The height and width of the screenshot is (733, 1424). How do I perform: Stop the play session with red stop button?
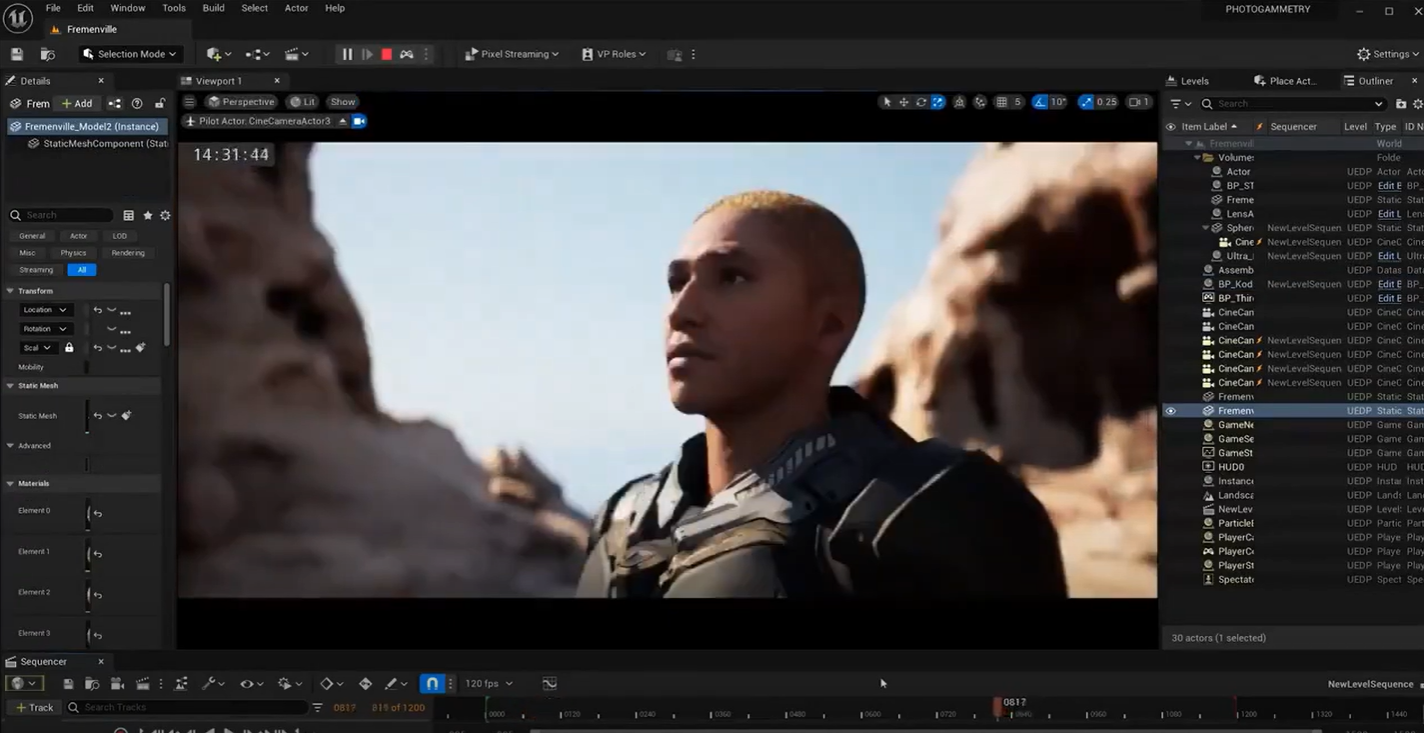point(386,54)
